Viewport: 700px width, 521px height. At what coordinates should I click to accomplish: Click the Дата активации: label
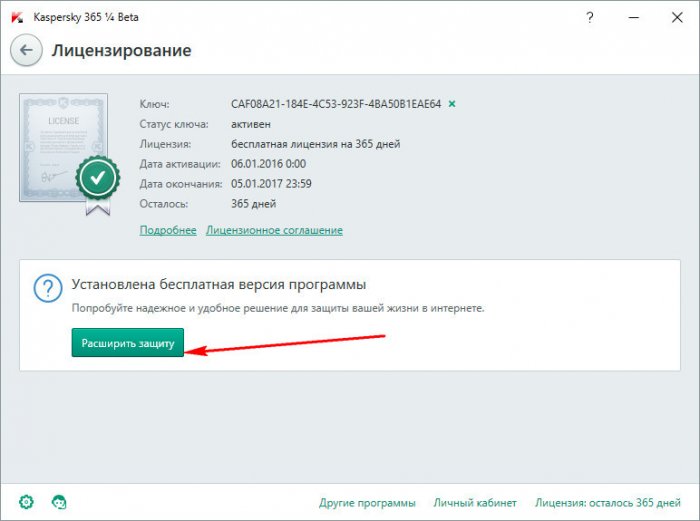180,164
